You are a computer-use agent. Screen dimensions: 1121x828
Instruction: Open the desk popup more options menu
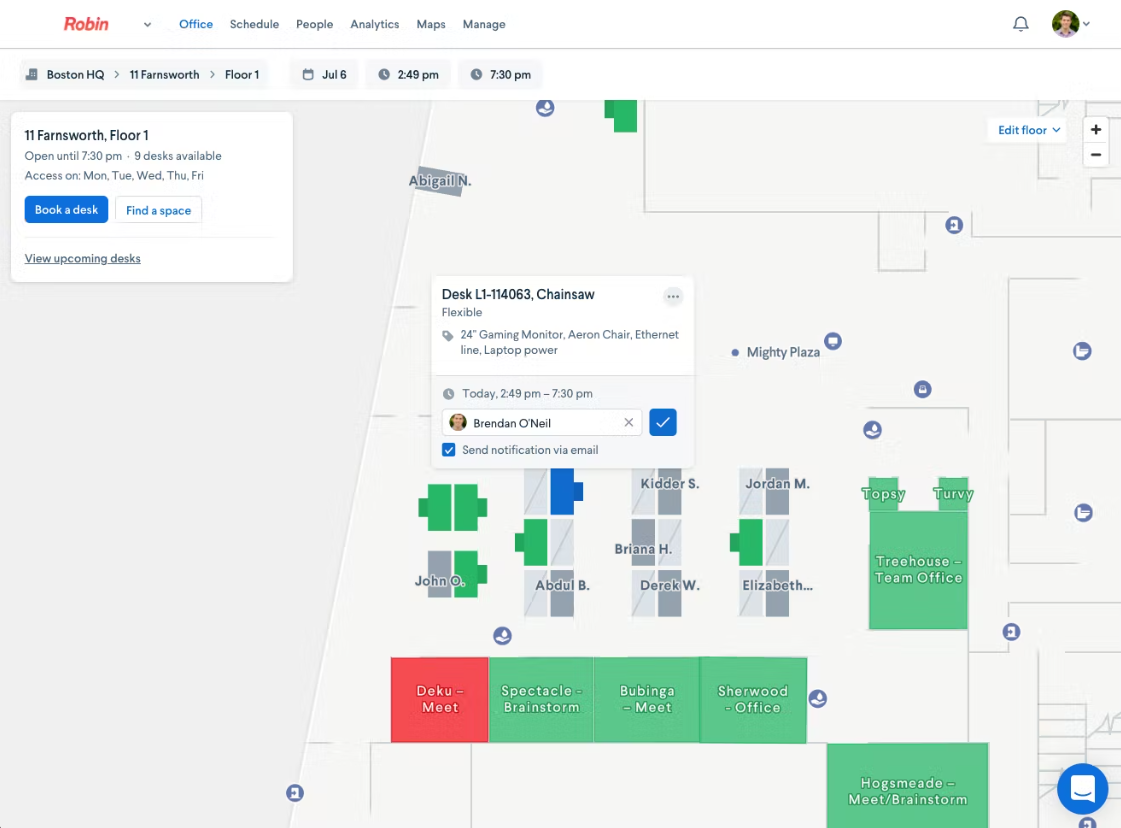point(673,296)
